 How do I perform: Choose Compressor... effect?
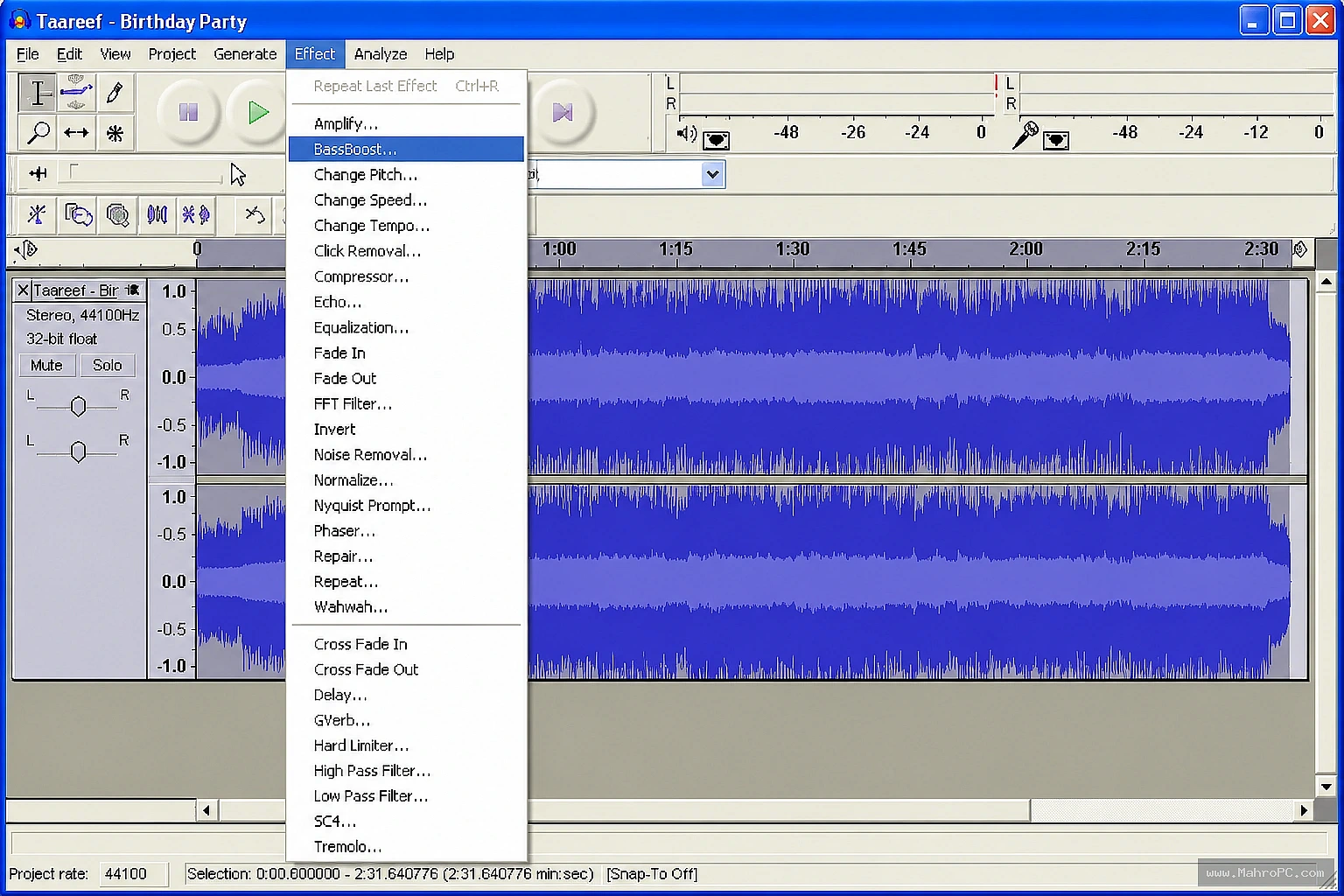click(406, 276)
